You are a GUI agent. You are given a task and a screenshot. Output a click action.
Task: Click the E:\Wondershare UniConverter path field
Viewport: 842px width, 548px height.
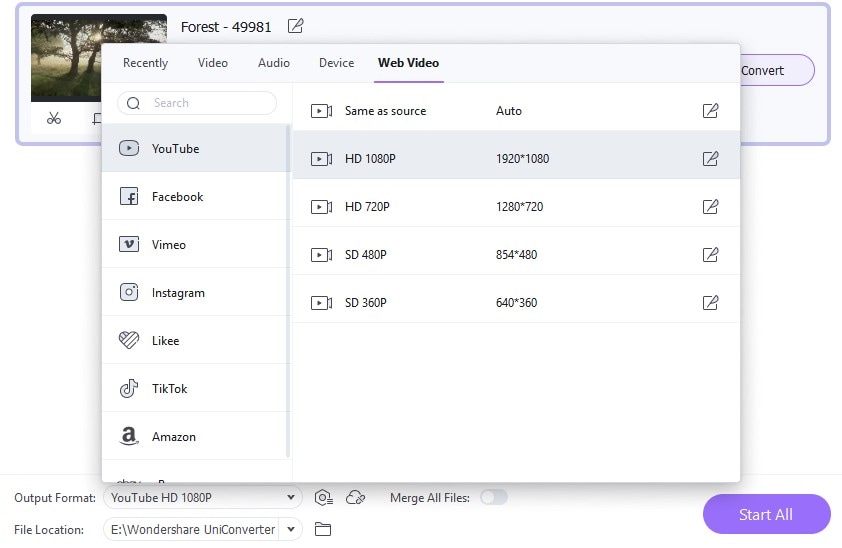tap(193, 529)
